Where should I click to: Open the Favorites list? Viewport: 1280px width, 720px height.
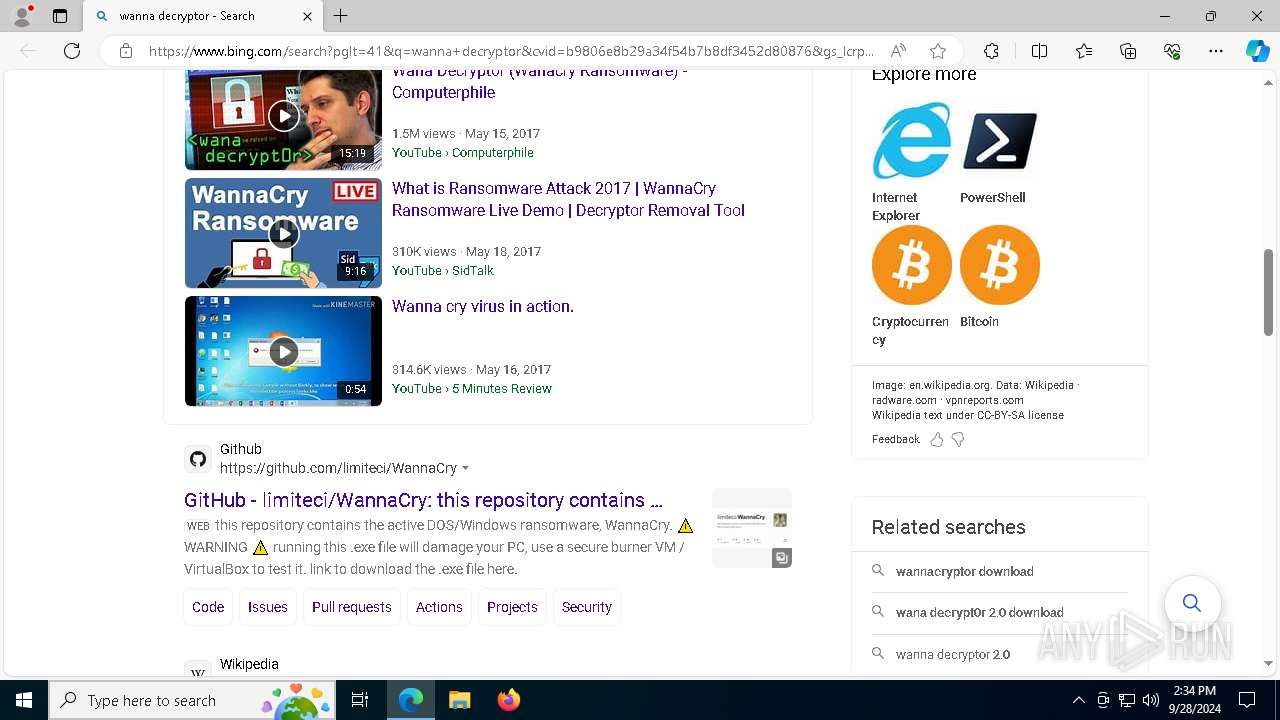pyautogui.click(x=1084, y=51)
